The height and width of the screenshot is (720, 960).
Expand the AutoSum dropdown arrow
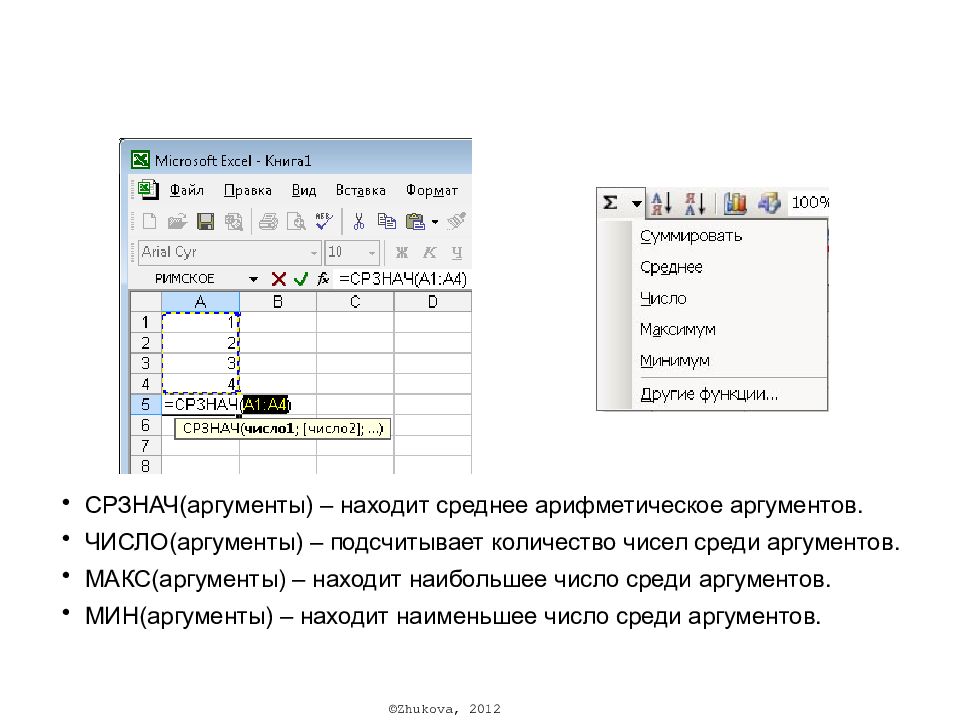(637, 203)
